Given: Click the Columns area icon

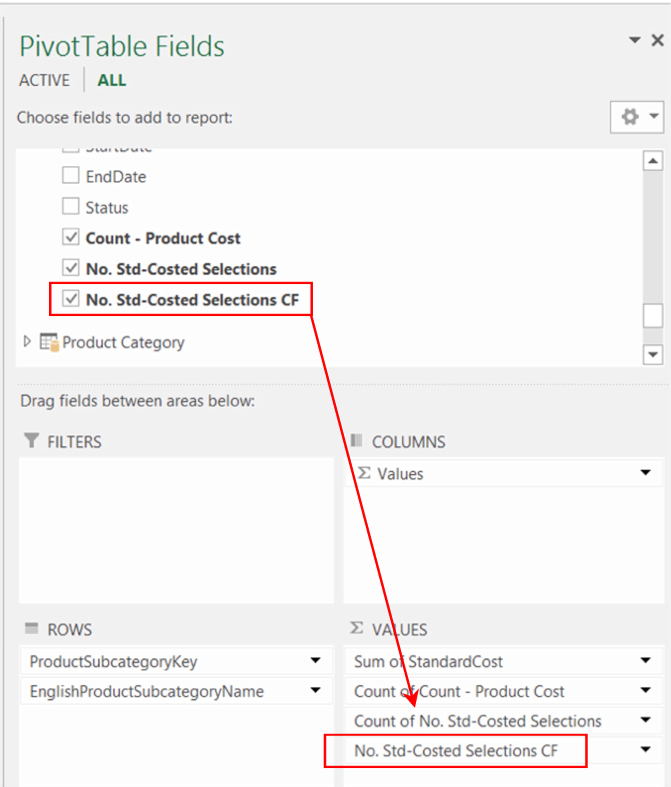Looking at the screenshot, I should pos(357,441).
